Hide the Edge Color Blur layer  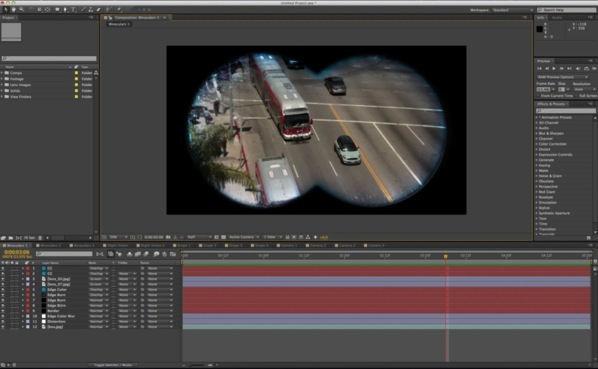(x=3, y=316)
